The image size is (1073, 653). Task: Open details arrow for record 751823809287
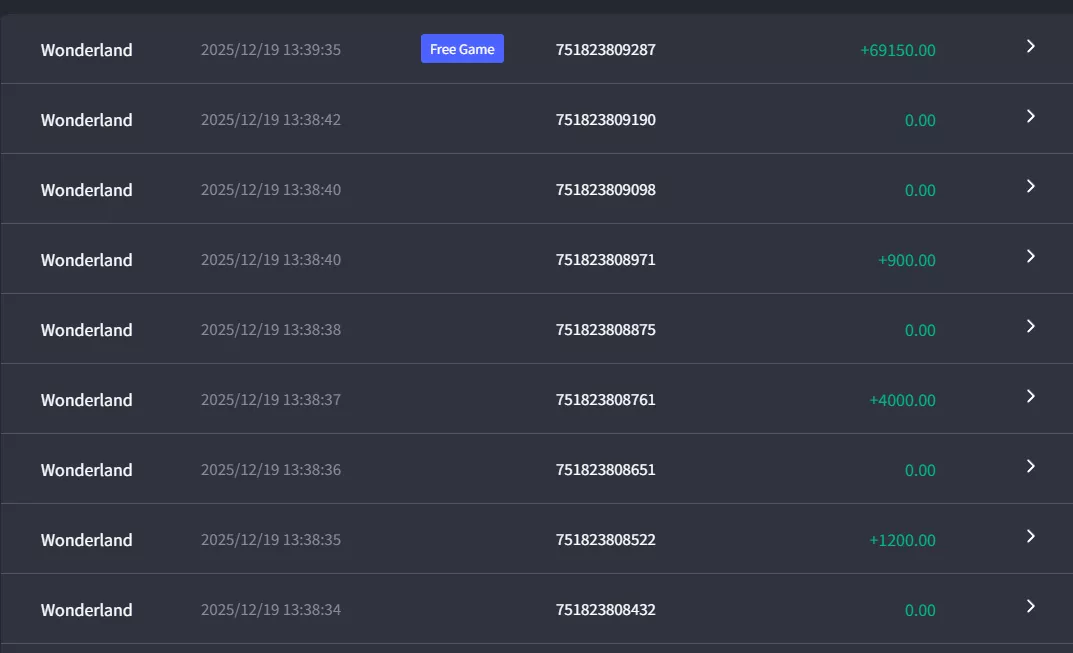1031,46
